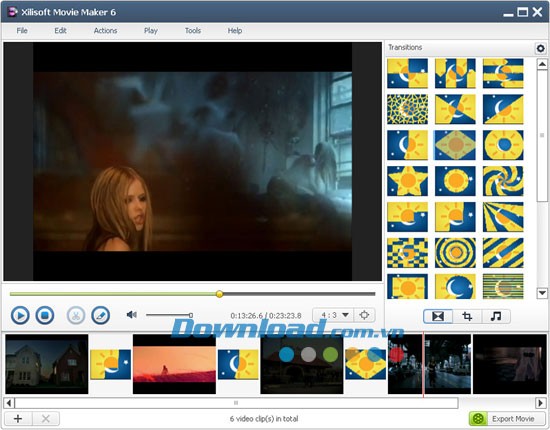Play the movie preview

point(20,315)
